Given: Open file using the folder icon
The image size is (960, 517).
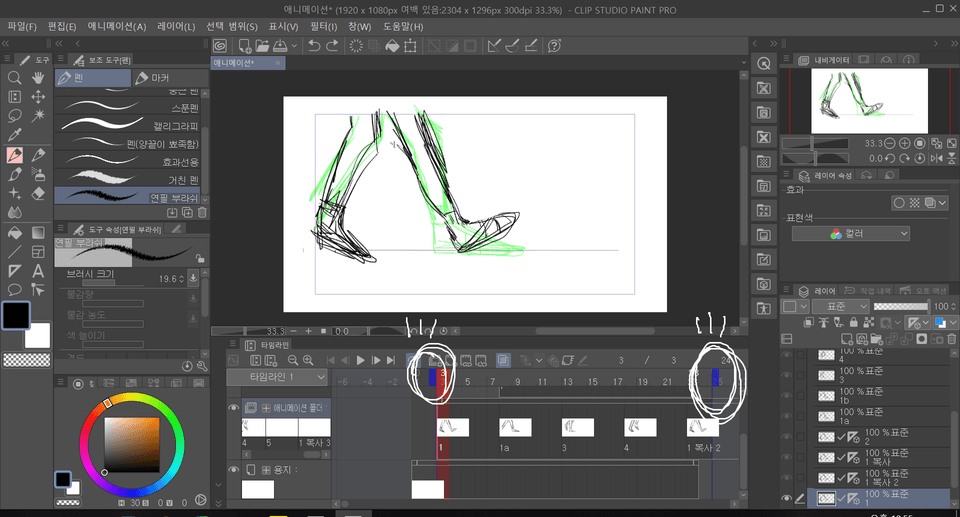Looking at the screenshot, I should tap(262, 46).
